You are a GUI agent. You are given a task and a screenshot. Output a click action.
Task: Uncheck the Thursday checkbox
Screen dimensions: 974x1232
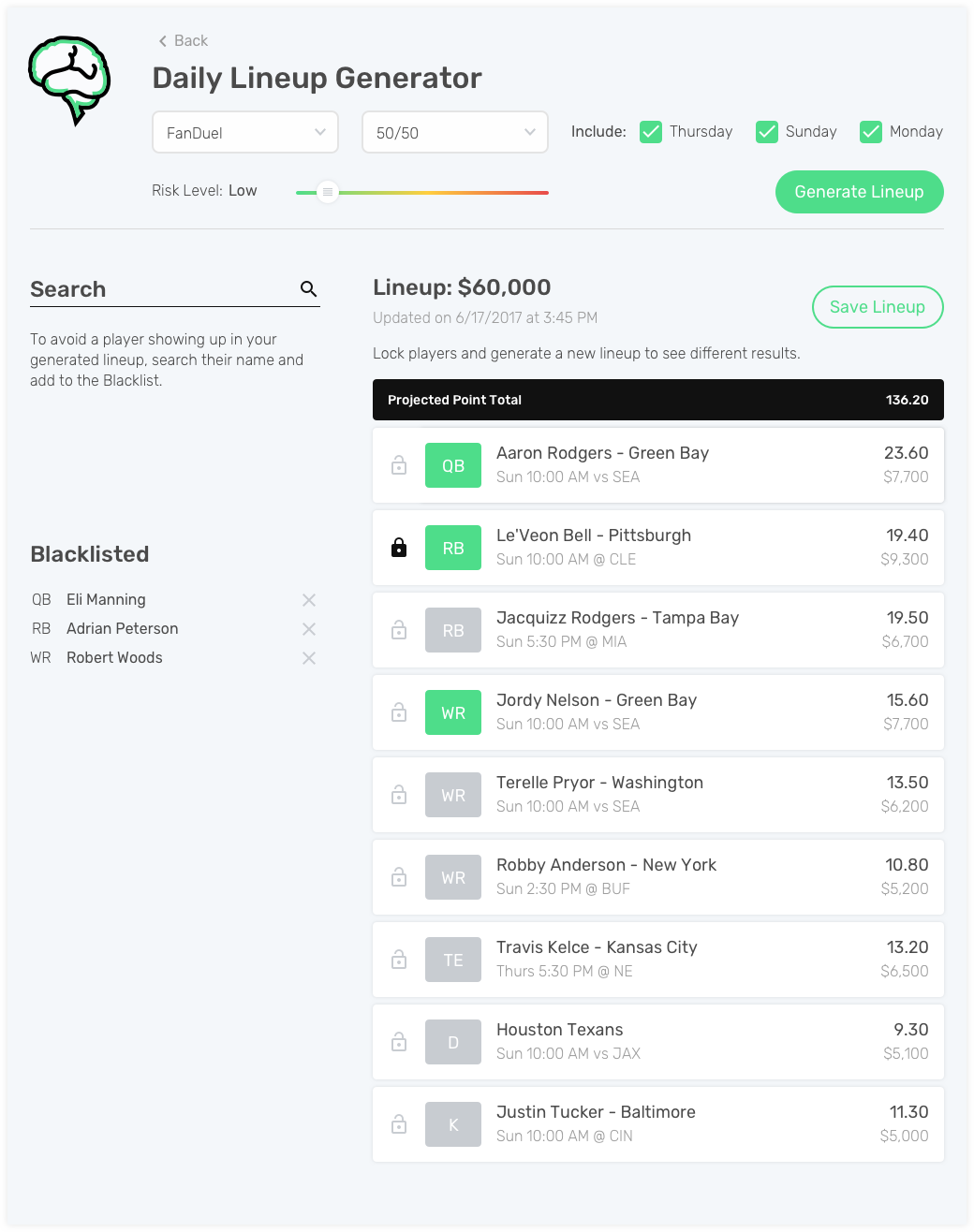click(x=651, y=132)
